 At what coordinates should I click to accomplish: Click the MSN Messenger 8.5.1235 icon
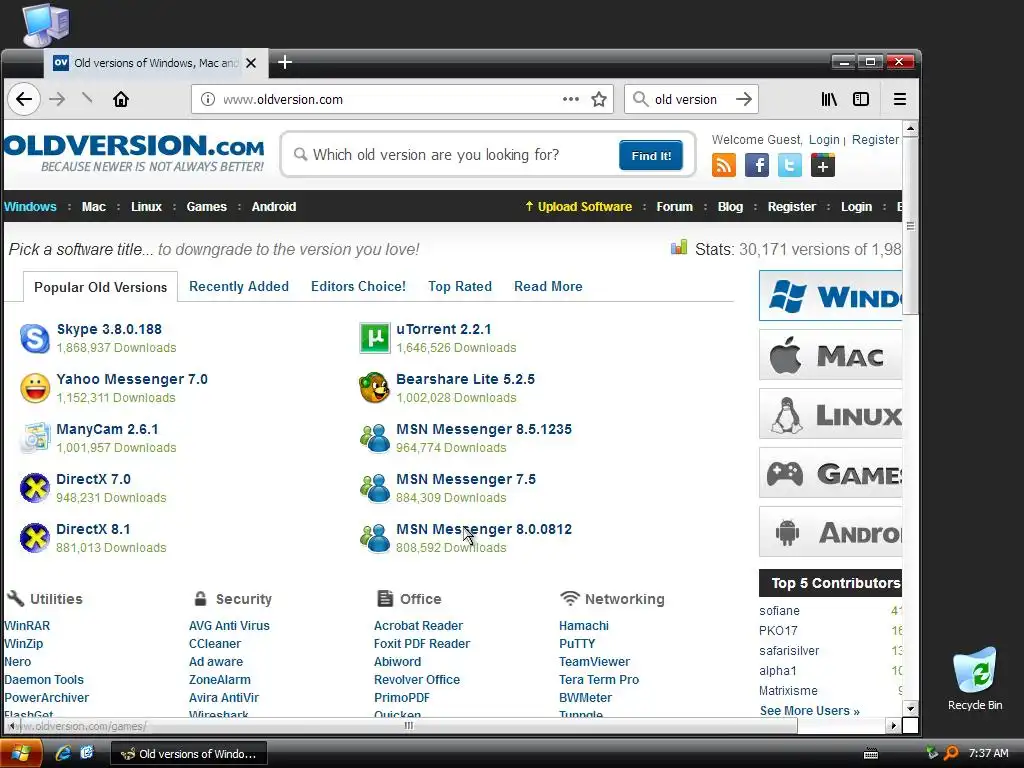(x=375, y=438)
